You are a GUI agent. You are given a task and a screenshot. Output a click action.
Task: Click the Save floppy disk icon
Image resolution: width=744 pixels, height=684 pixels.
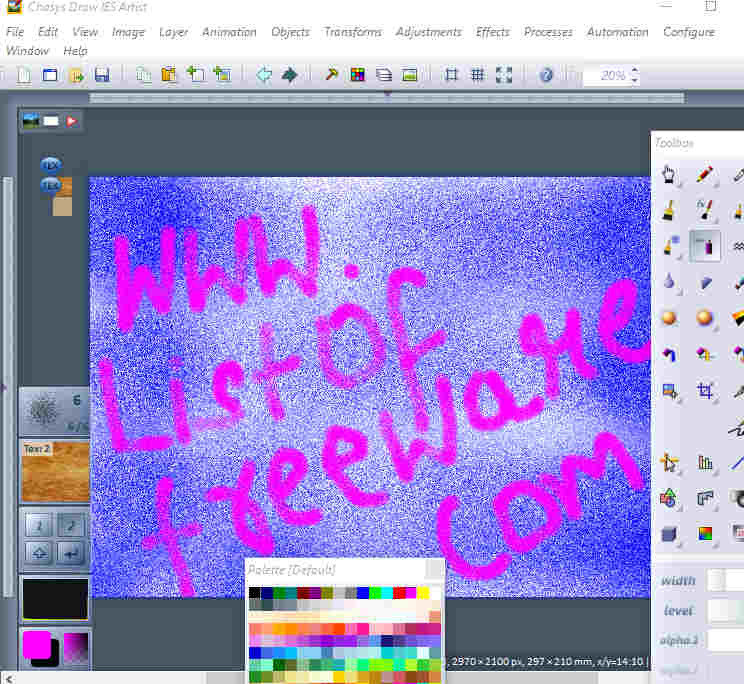[102, 75]
